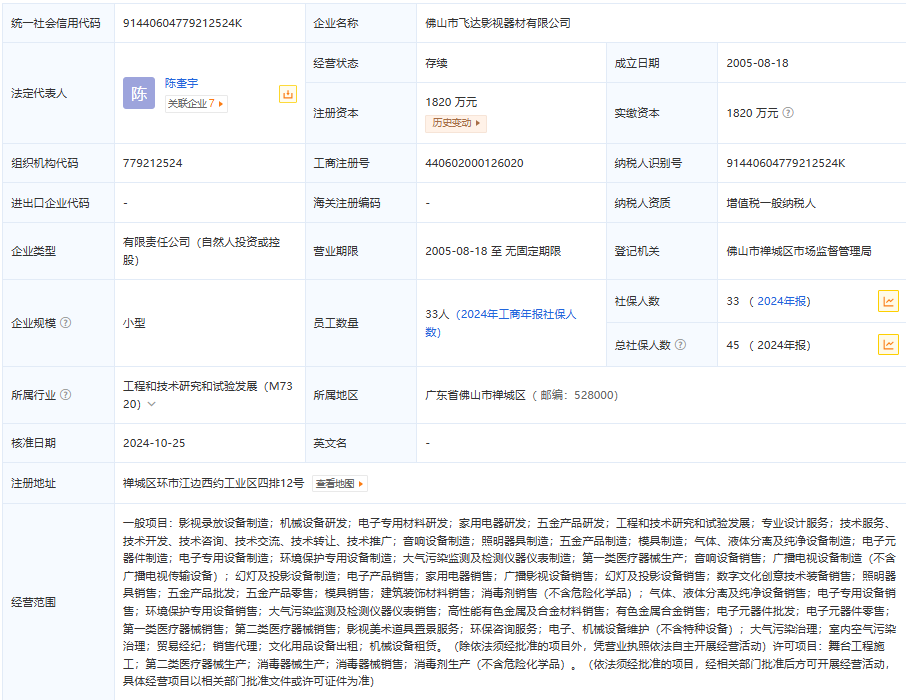Click help icon next to 总社保人数
This screenshot has width=906, height=700.
pyautogui.click(x=681, y=345)
